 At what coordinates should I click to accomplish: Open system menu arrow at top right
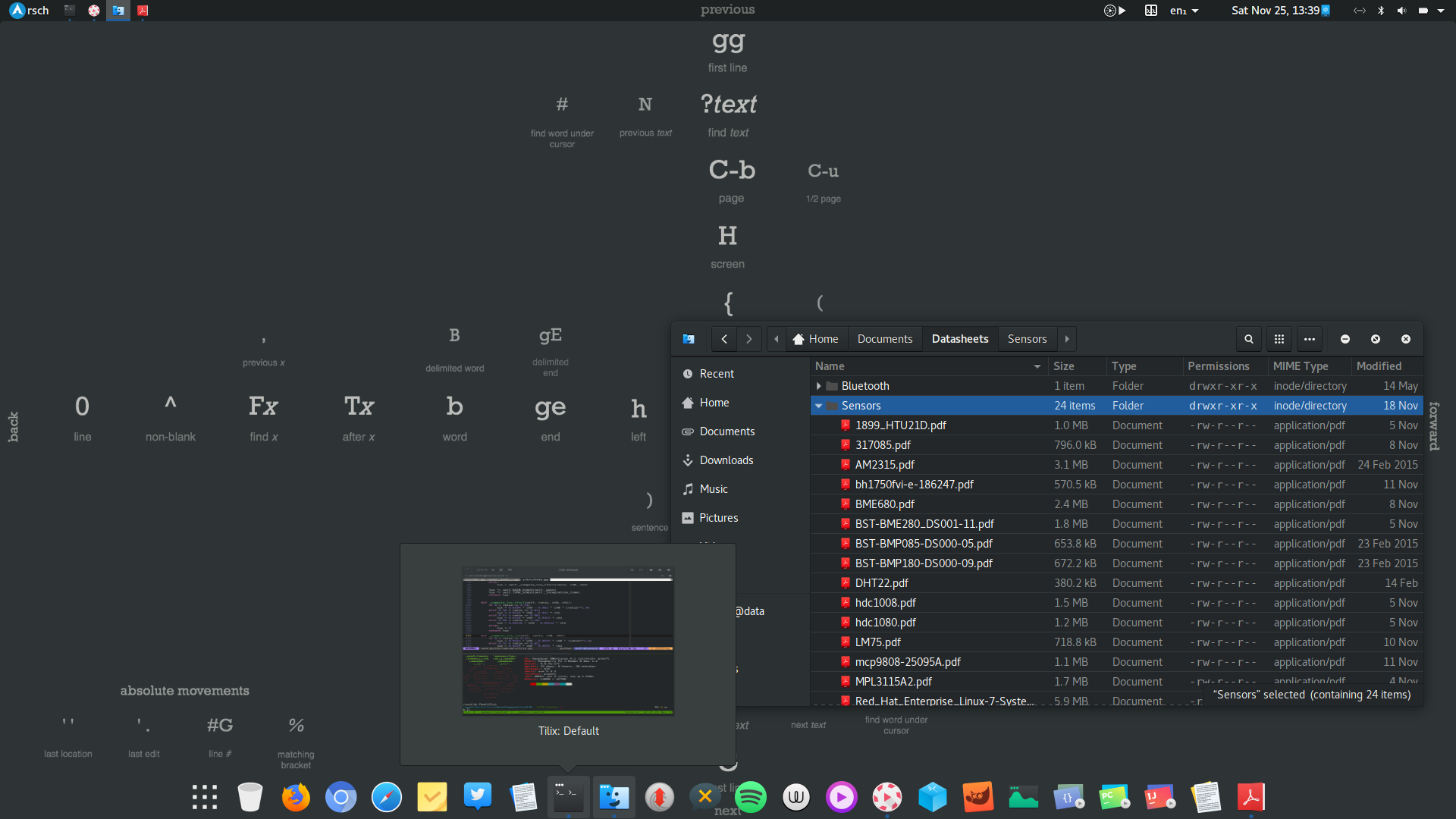tap(1440, 11)
